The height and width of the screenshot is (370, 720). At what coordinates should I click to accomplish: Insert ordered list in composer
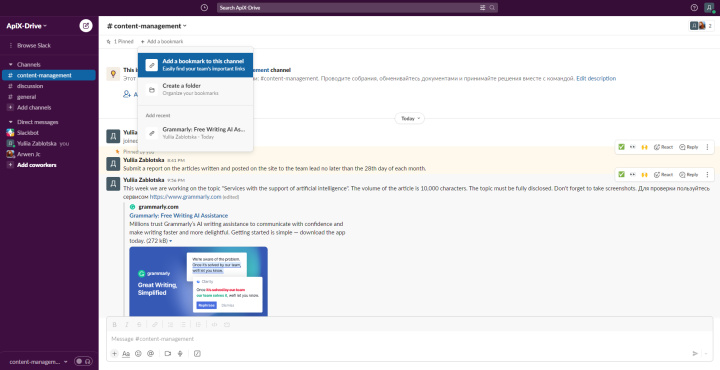pyautogui.click(x=170, y=325)
